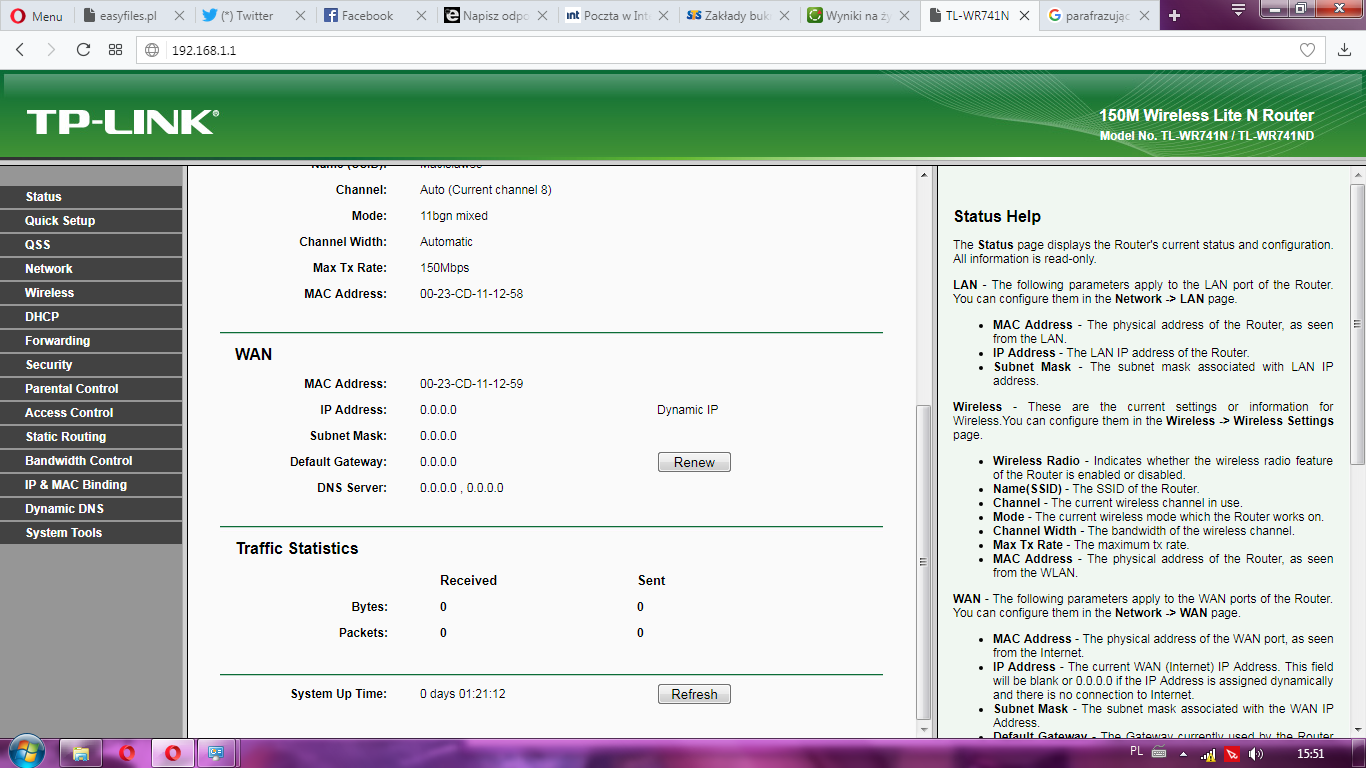This screenshot has height=768, width=1366.
Task: Open the tab list menu icon
Action: click(x=1238, y=10)
